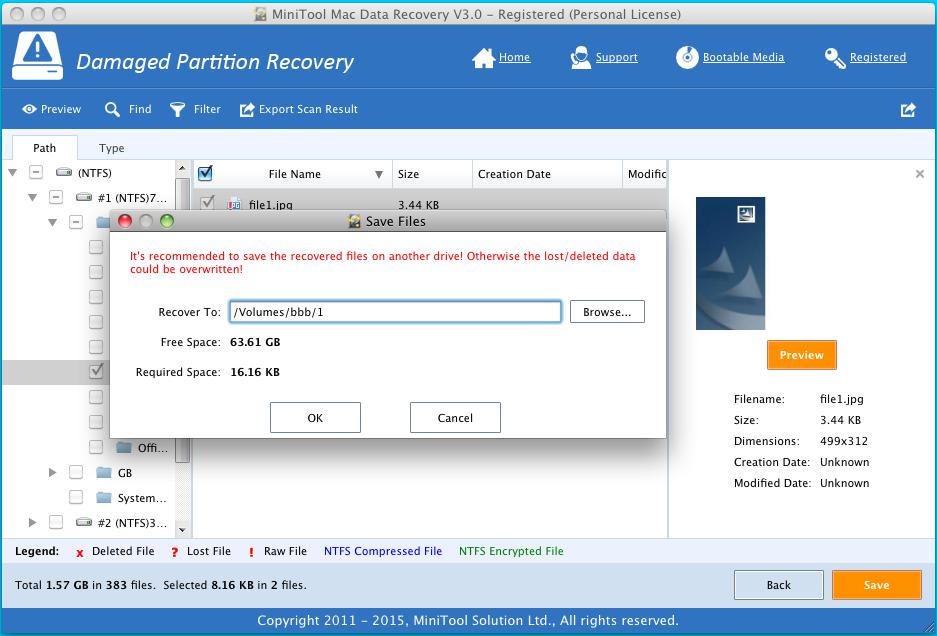Click the file1.jpg preview thumbnail
Viewport: 937px width, 636px height.
(730, 264)
